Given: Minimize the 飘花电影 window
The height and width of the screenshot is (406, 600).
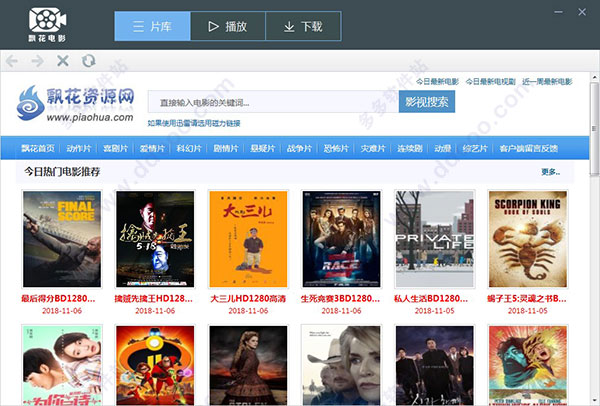Looking at the screenshot, I should pos(558,12).
